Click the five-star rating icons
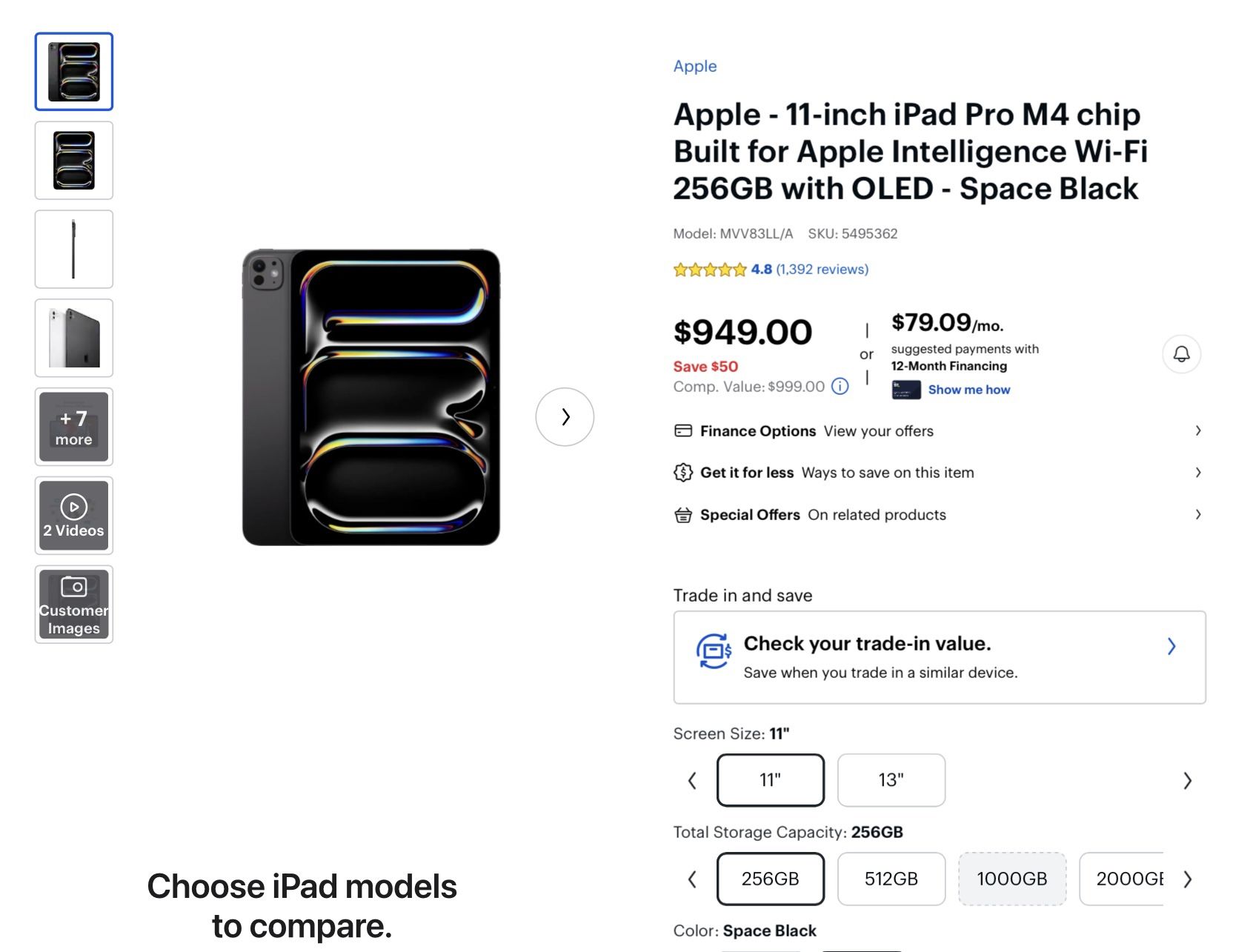 (709, 270)
